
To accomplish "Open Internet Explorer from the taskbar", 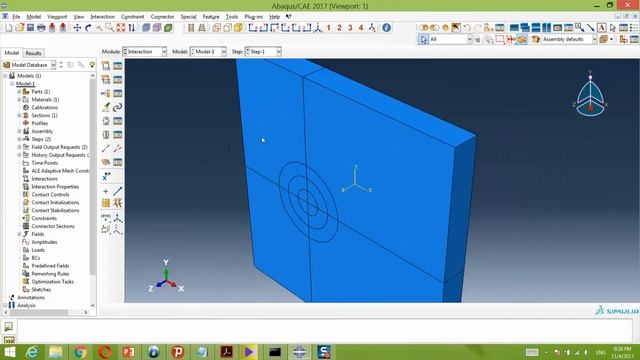I will (x=32, y=352).
